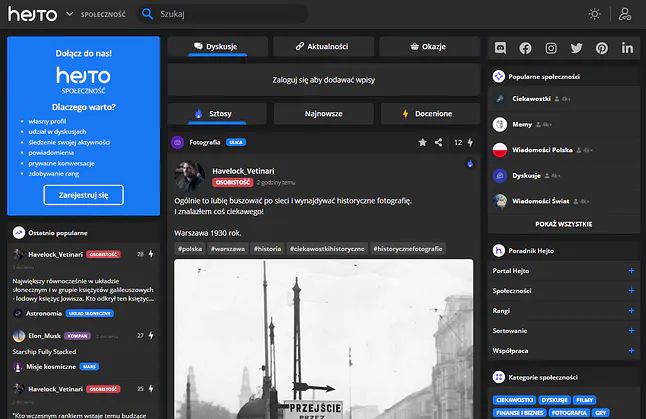The width and height of the screenshot is (646, 419).
Task: Upvote Elon_Musk post with 27 lightning icon
Action: click(x=151, y=335)
